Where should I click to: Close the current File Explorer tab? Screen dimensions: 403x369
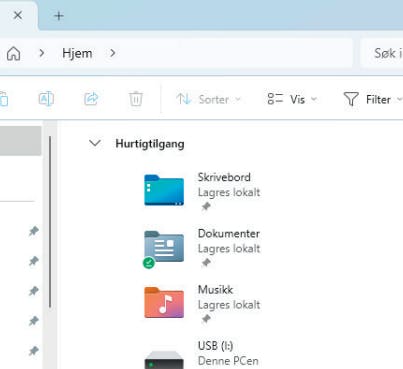[x=18, y=15]
